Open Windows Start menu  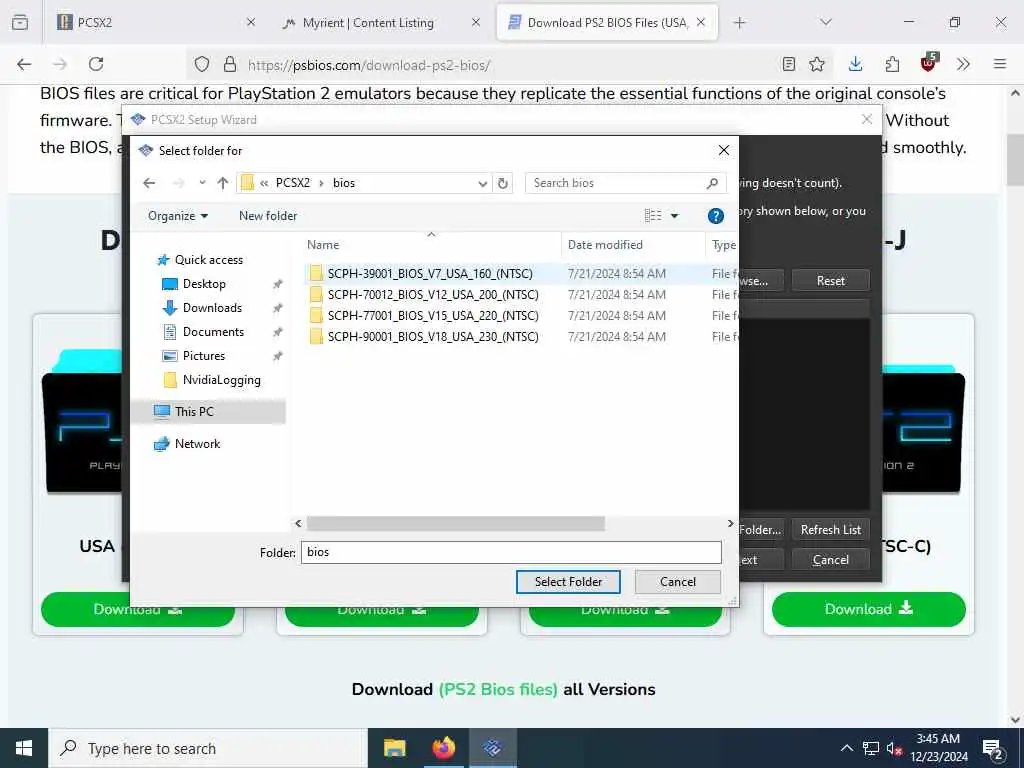coord(24,748)
